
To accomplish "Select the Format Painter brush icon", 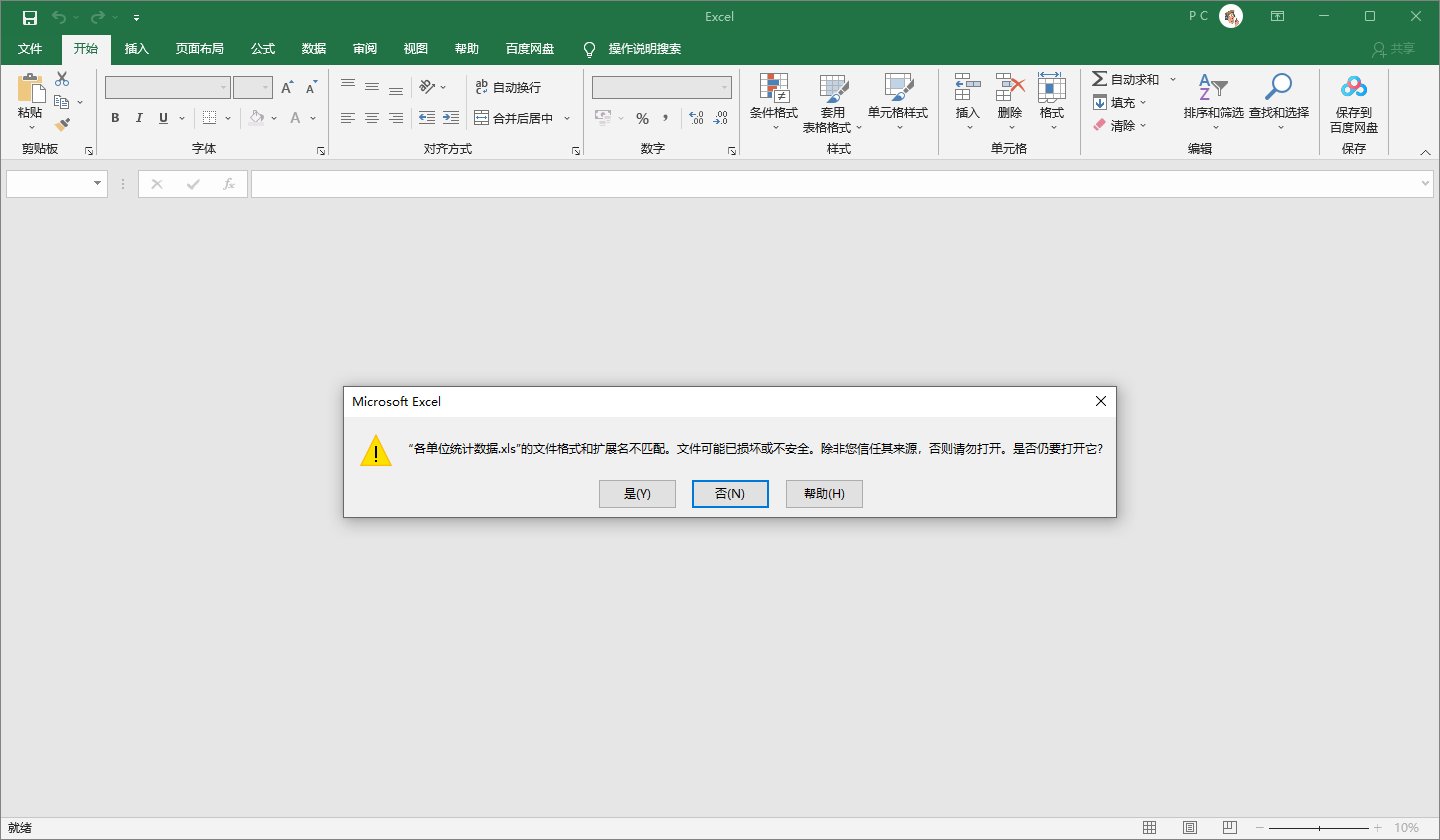I will 62,125.
